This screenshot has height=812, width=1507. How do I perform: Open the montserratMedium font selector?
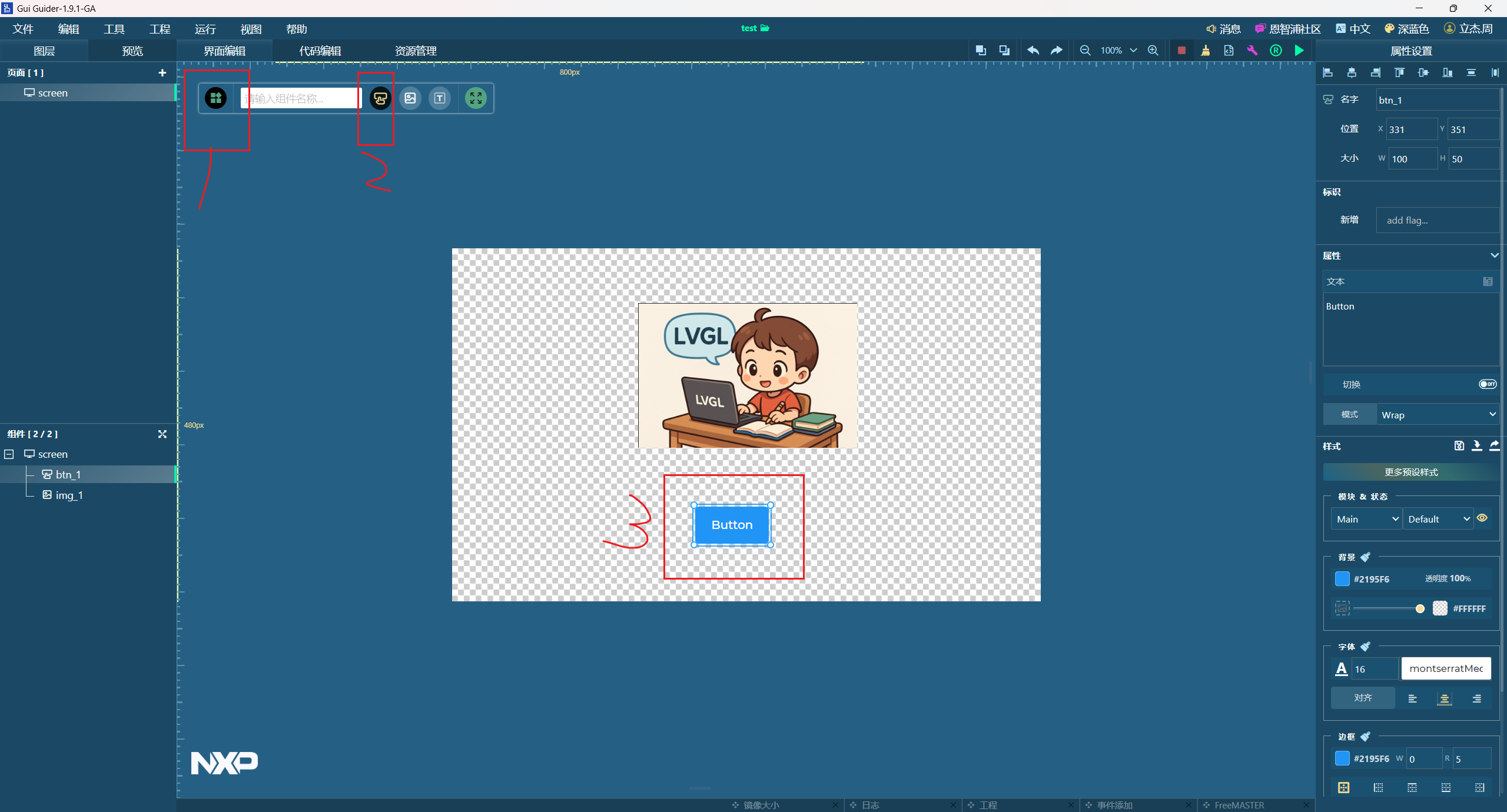pyautogui.click(x=1446, y=668)
